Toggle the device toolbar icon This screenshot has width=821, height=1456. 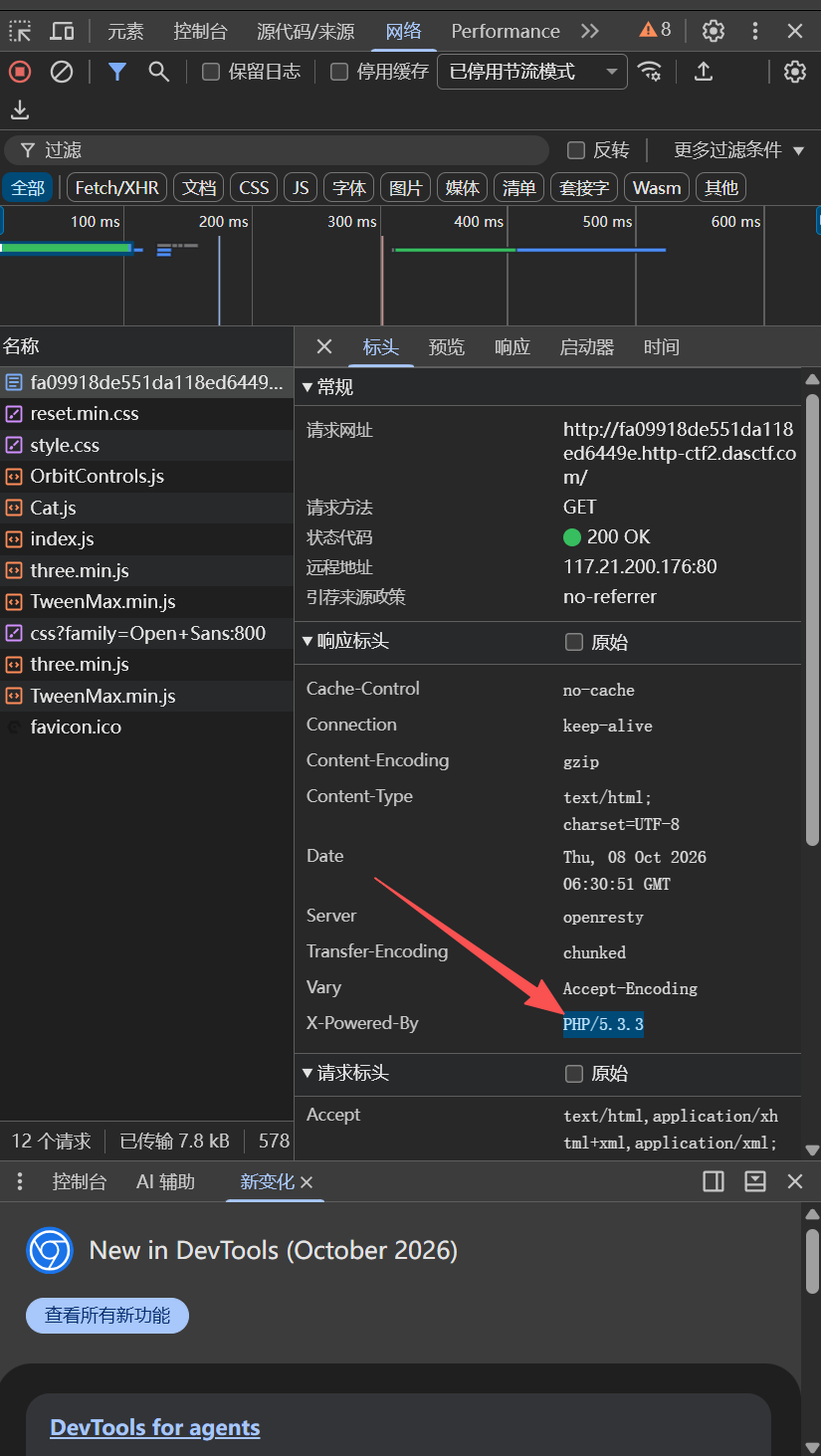62,31
